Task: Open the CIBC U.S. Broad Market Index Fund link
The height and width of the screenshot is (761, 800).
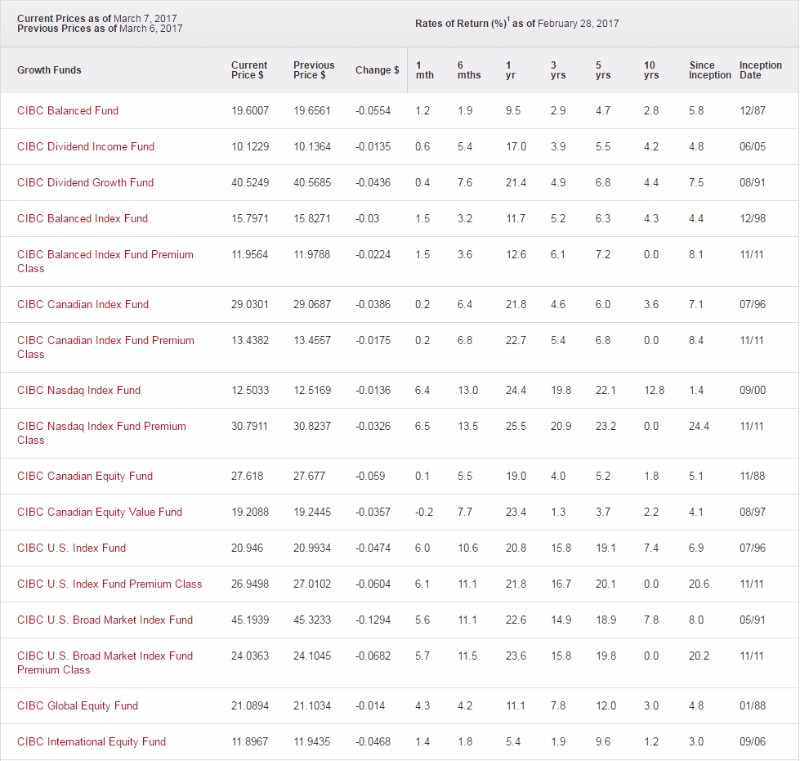Action: pos(105,620)
